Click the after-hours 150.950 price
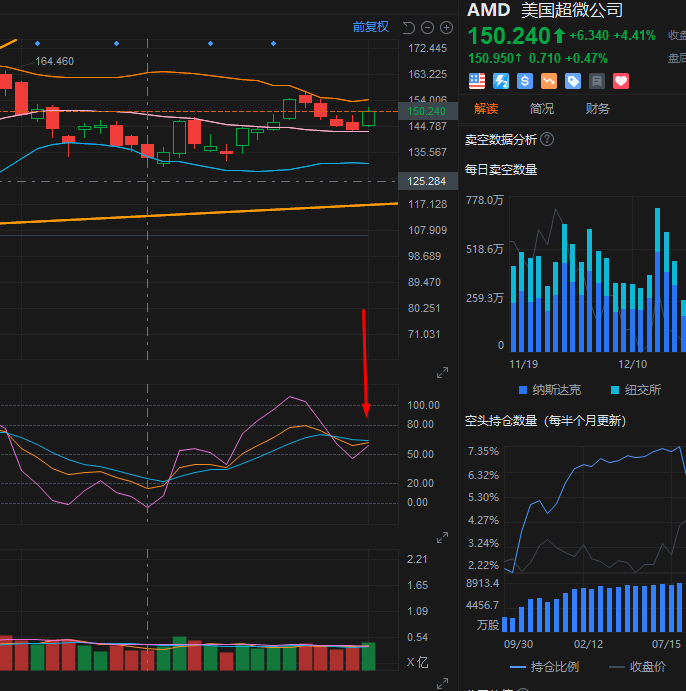 [491, 58]
